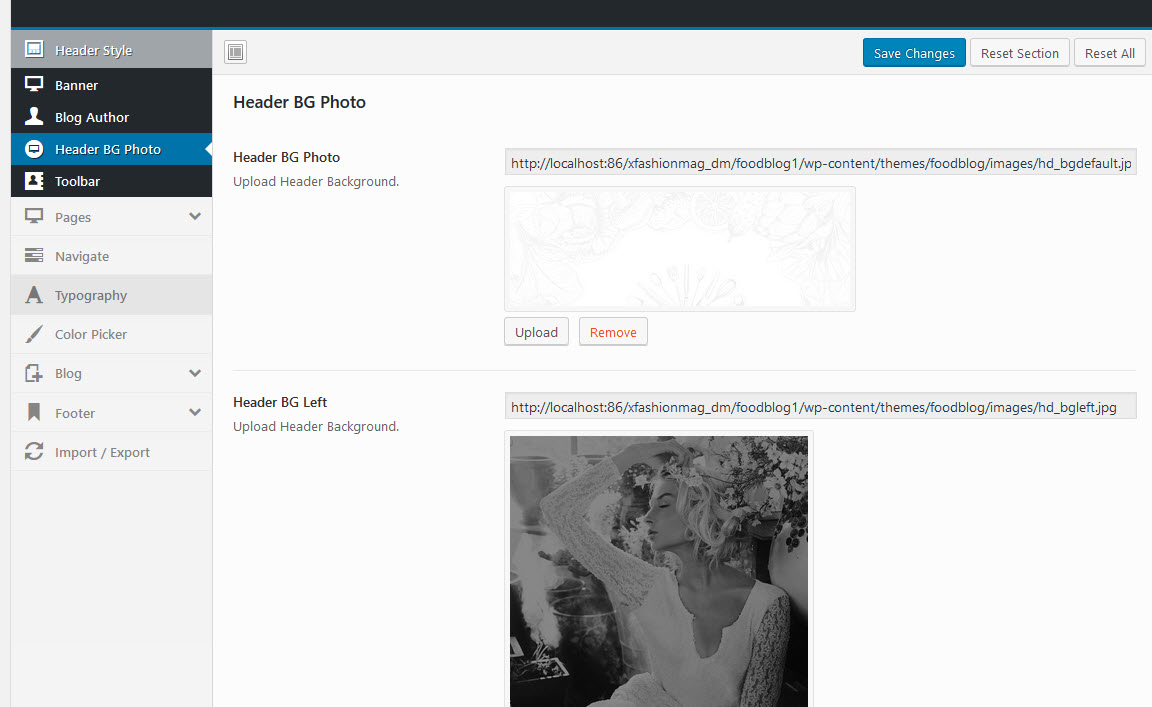Click the Reset All button
This screenshot has width=1152, height=707.
tap(1109, 53)
